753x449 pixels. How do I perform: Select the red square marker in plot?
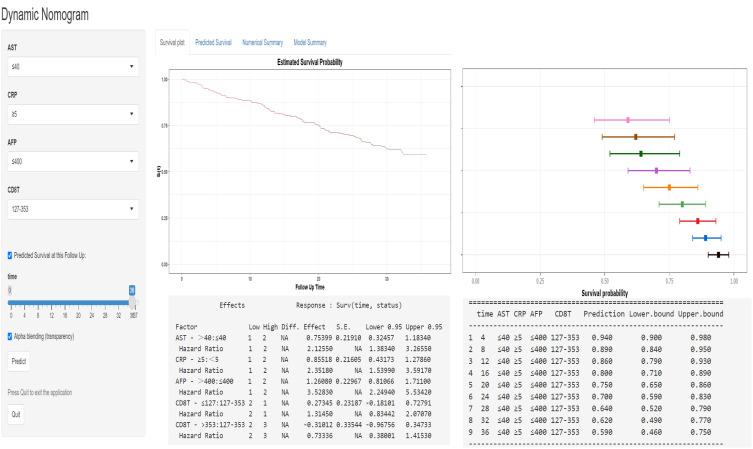[697, 220]
